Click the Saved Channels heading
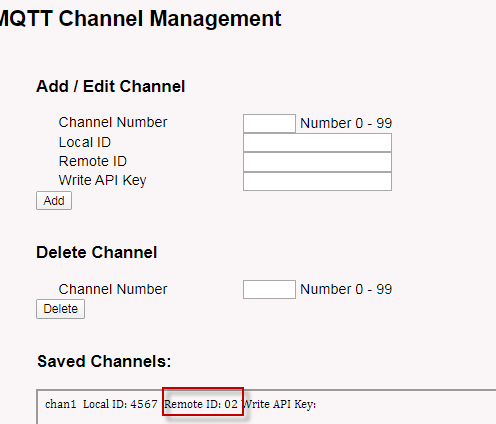The image size is (496, 424). 104,361
